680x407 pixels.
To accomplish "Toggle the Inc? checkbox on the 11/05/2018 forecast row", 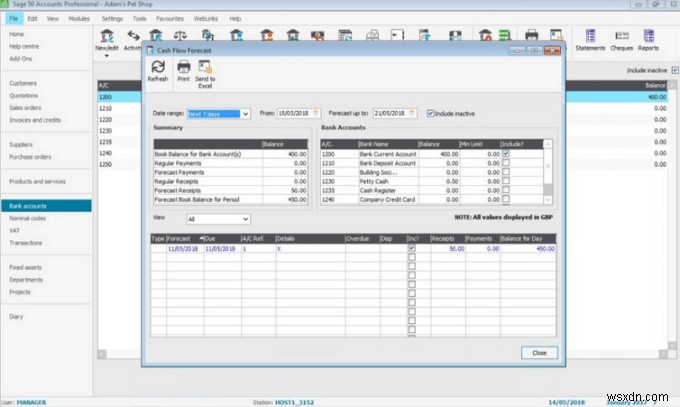I will (412, 248).
